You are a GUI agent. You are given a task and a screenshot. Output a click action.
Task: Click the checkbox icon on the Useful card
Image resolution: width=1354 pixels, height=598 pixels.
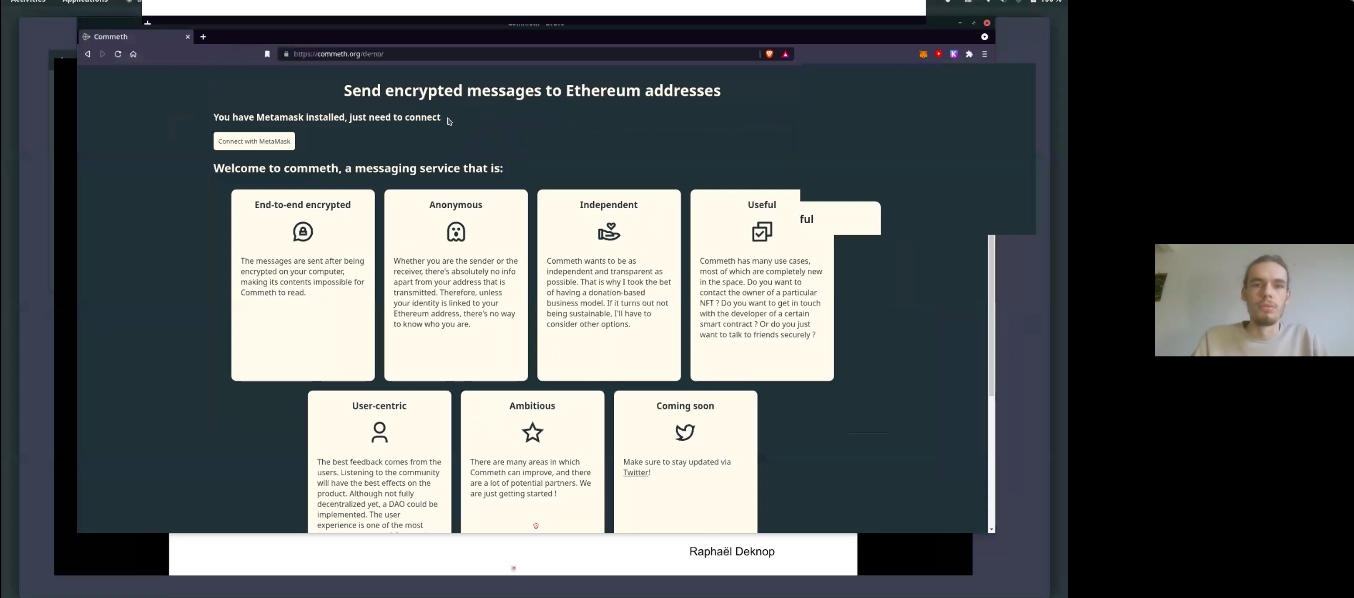[762, 232]
